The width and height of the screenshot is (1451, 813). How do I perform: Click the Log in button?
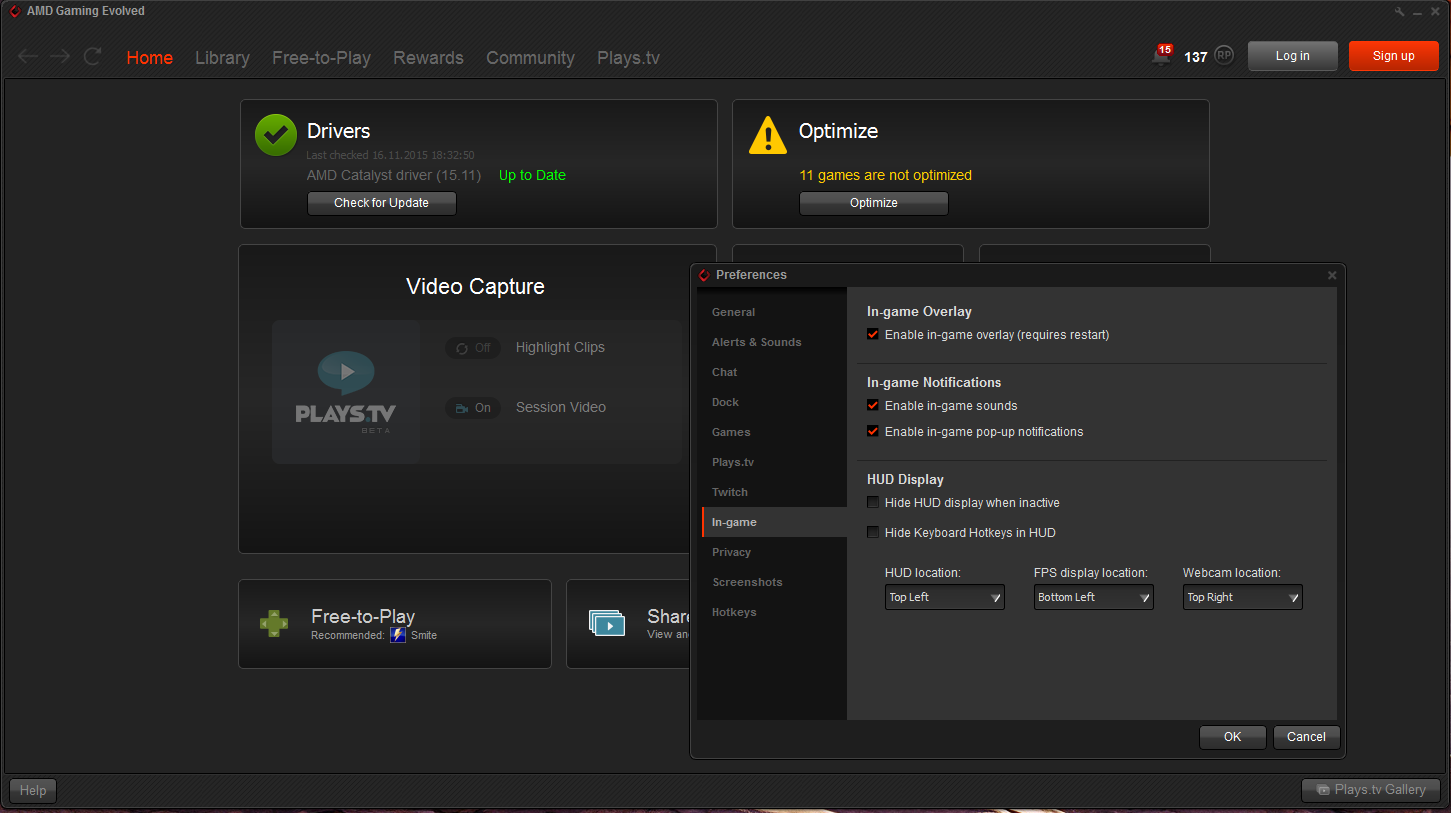tap(1293, 56)
